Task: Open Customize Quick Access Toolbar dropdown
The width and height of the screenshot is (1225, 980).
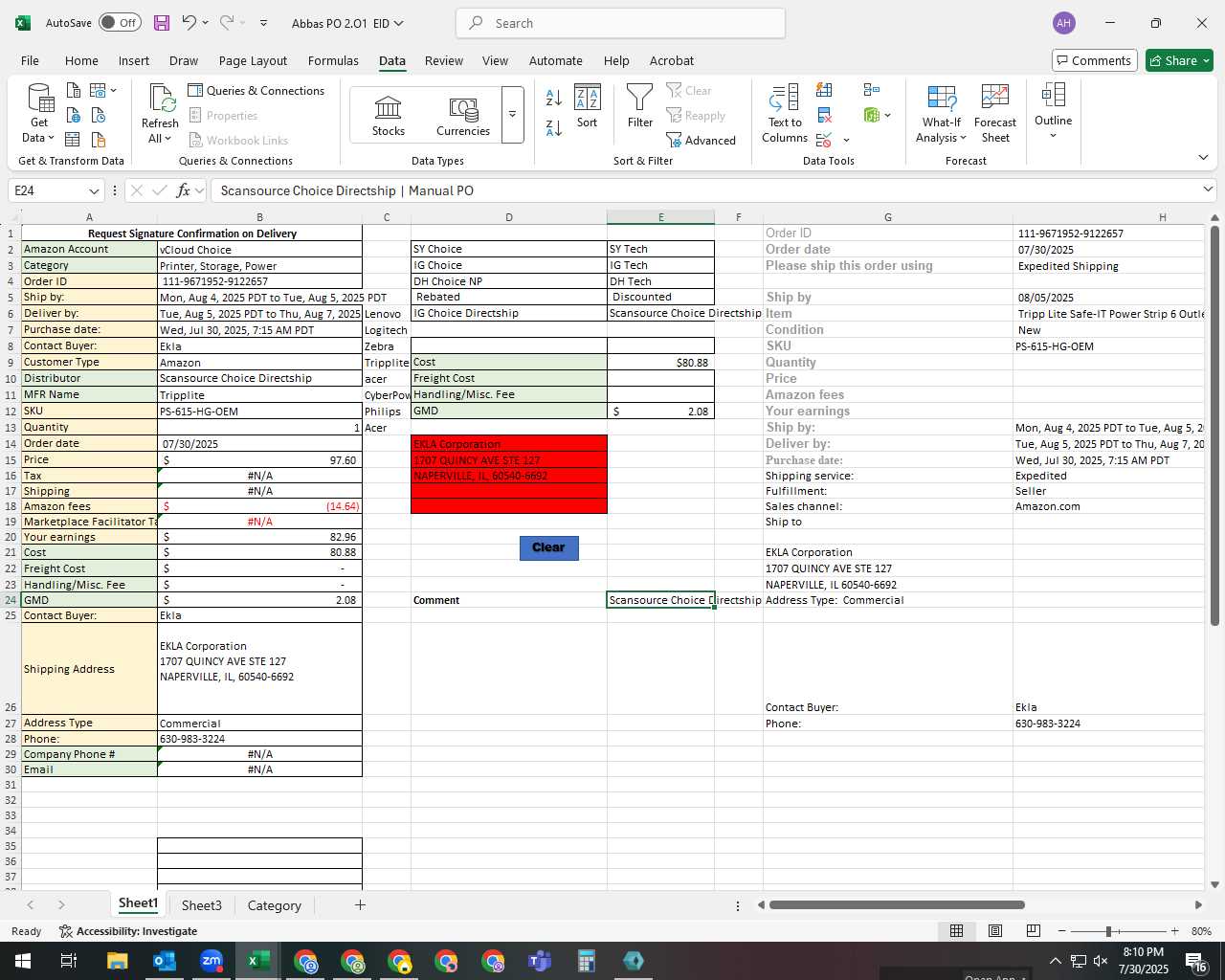Action: click(264, 23)
